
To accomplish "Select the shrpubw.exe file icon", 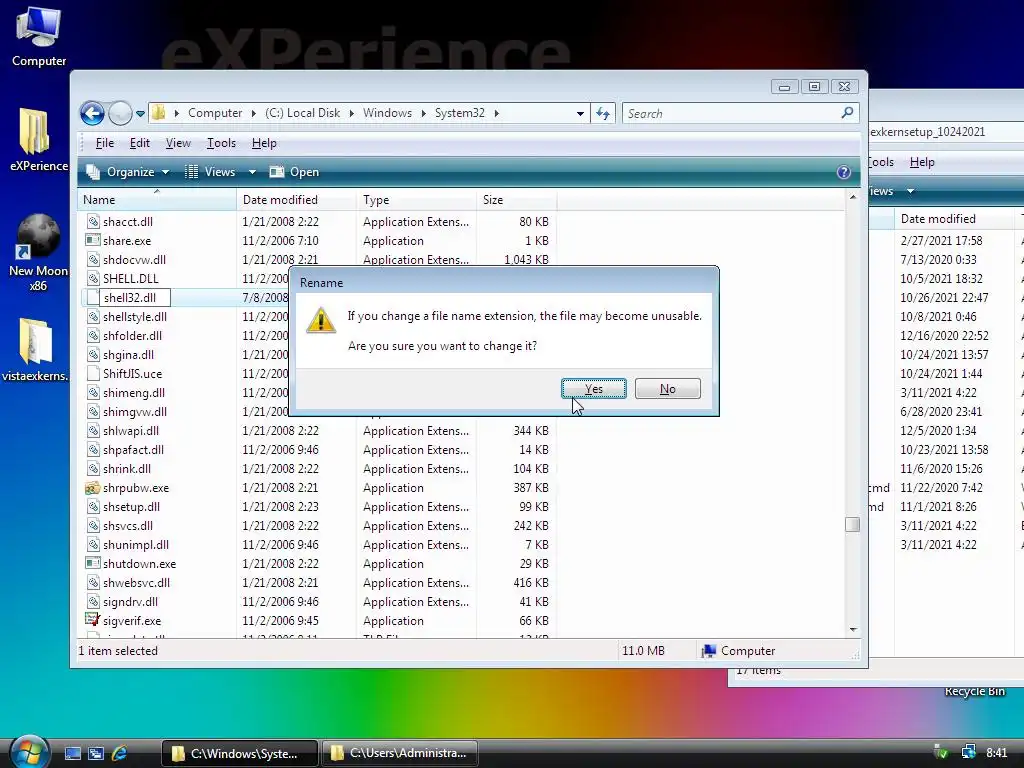I will [93, 488].
